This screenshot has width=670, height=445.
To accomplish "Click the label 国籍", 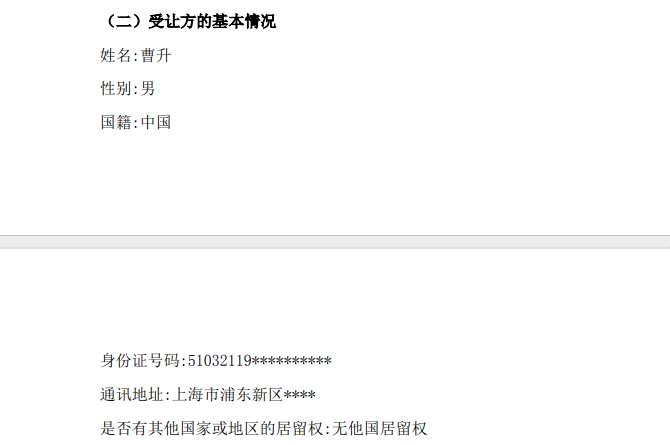I will click(x=116, y=122).
